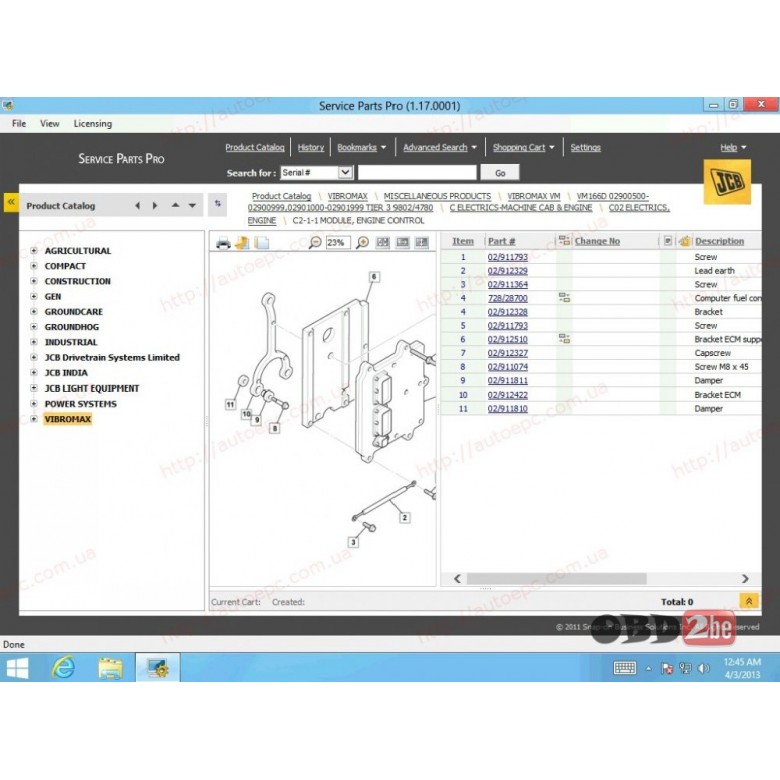780x780 pixels.
Task: Click the yellow icon beside the Description header
Action: tap(684, 241)
